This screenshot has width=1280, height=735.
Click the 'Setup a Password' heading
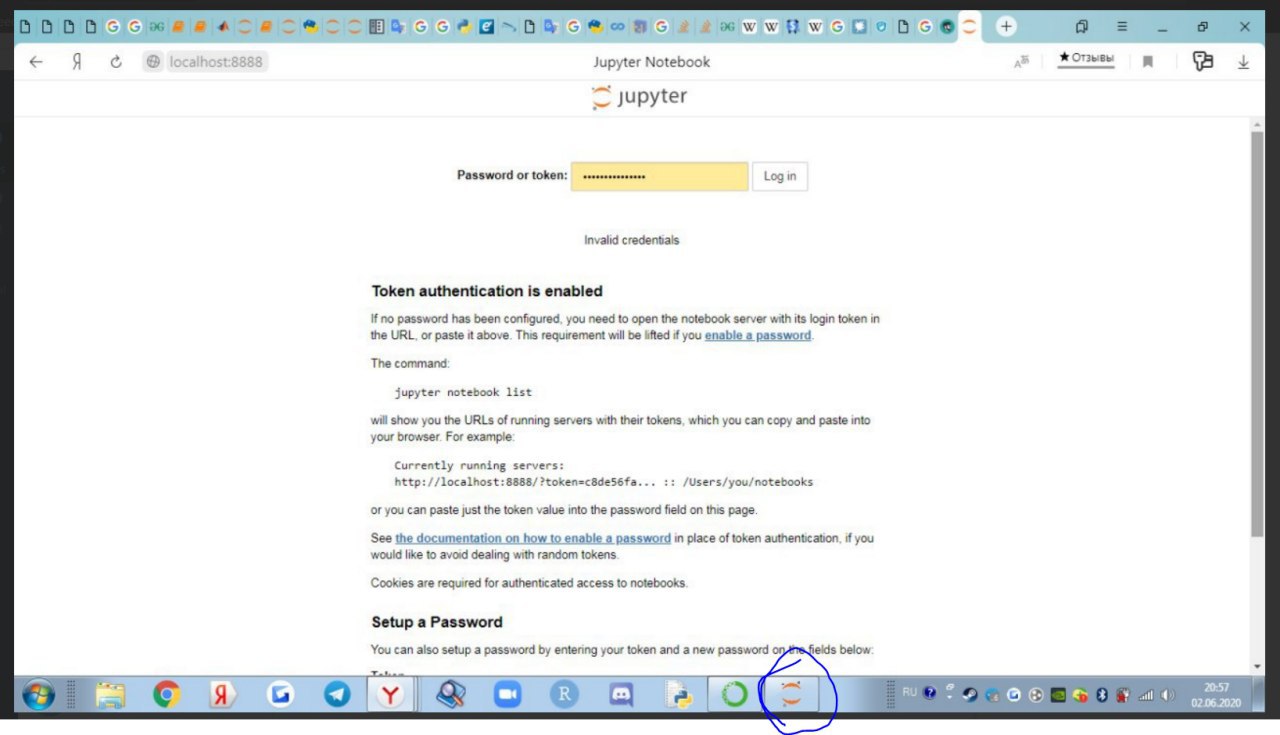[x=437, y=622]
